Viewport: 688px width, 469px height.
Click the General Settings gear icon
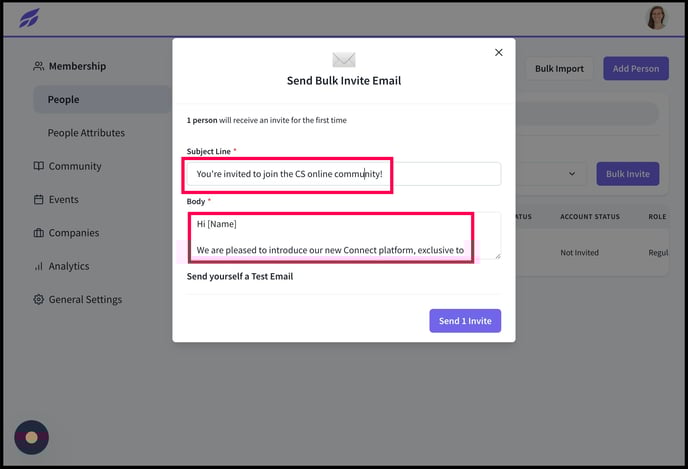(39, 300)
